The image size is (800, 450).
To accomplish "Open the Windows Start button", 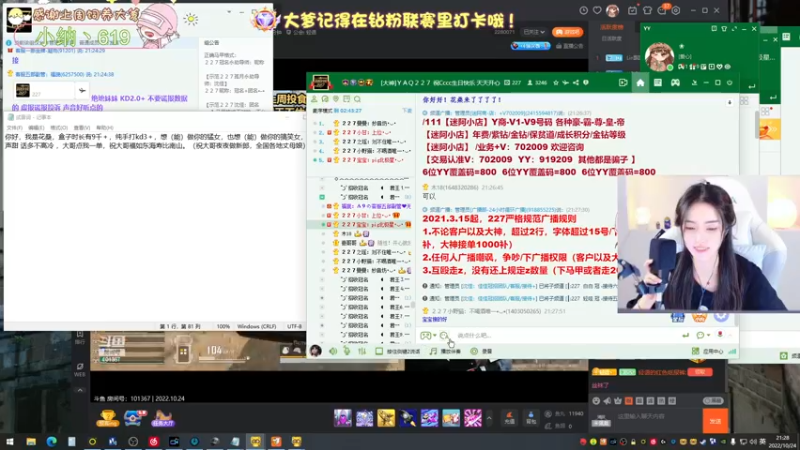I will [10, 441].
